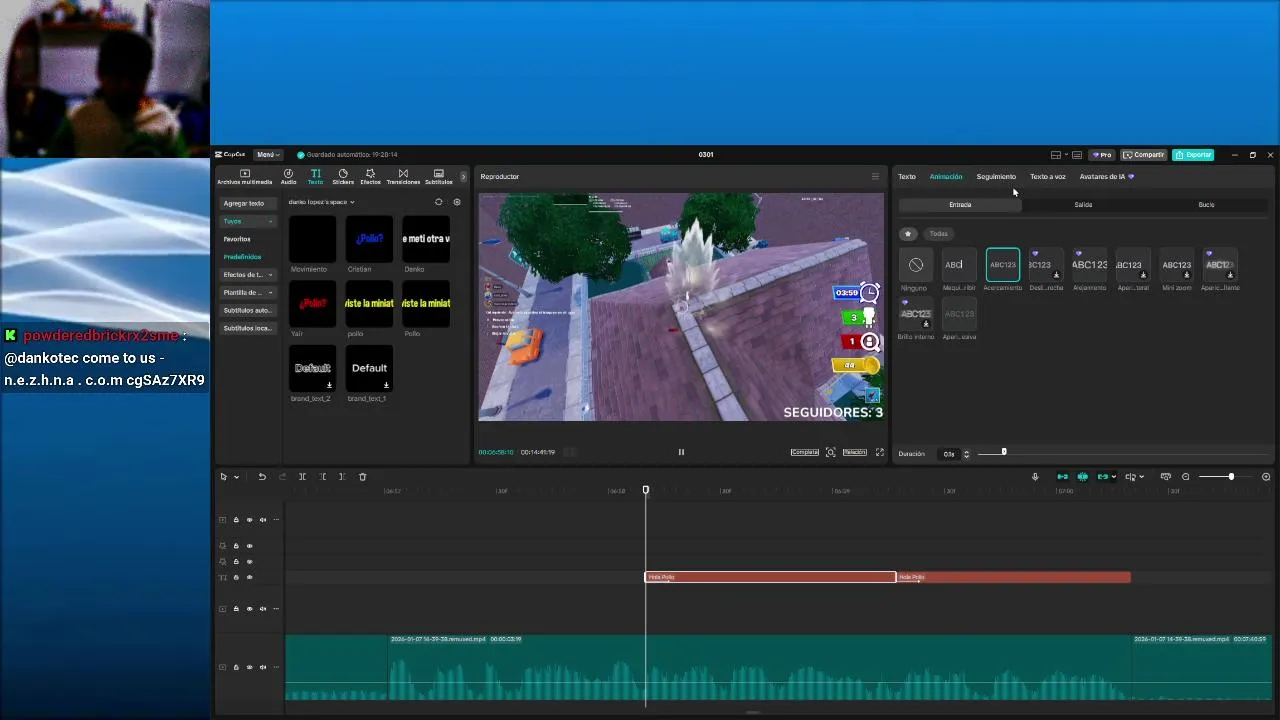Refresh the text presets list

pyautogui.click(x=438, y=202)
